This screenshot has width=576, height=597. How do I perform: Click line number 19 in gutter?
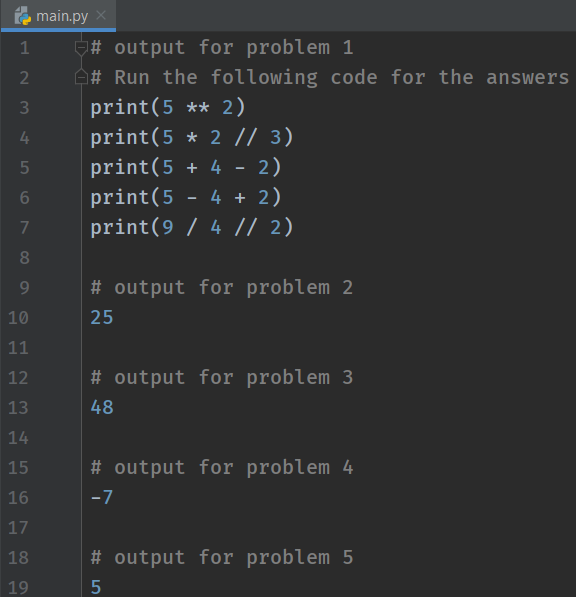tap(18, 587)
